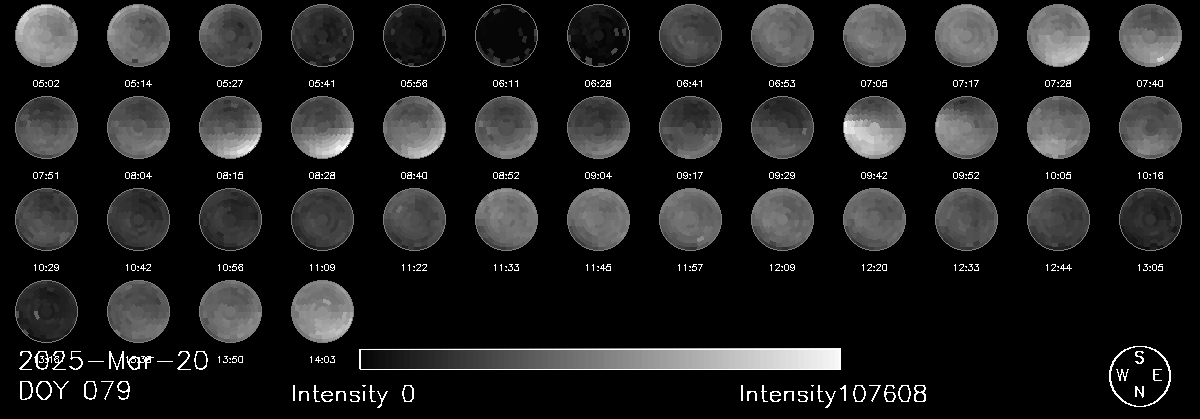Click the 12:09 time label
1200x419 pixels.
(783, 267)
